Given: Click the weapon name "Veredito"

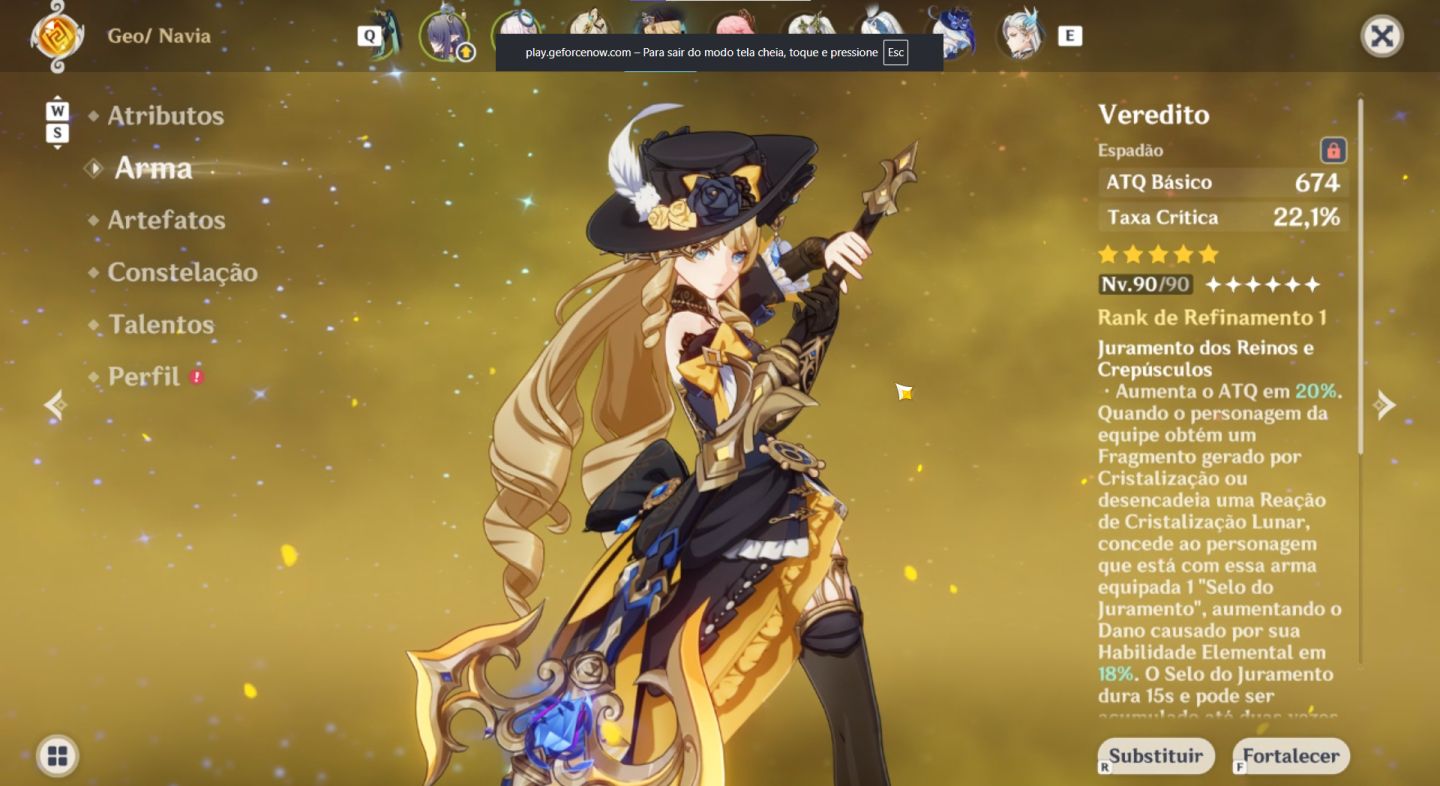Looking at the screenshot, I should [1154, 115].
